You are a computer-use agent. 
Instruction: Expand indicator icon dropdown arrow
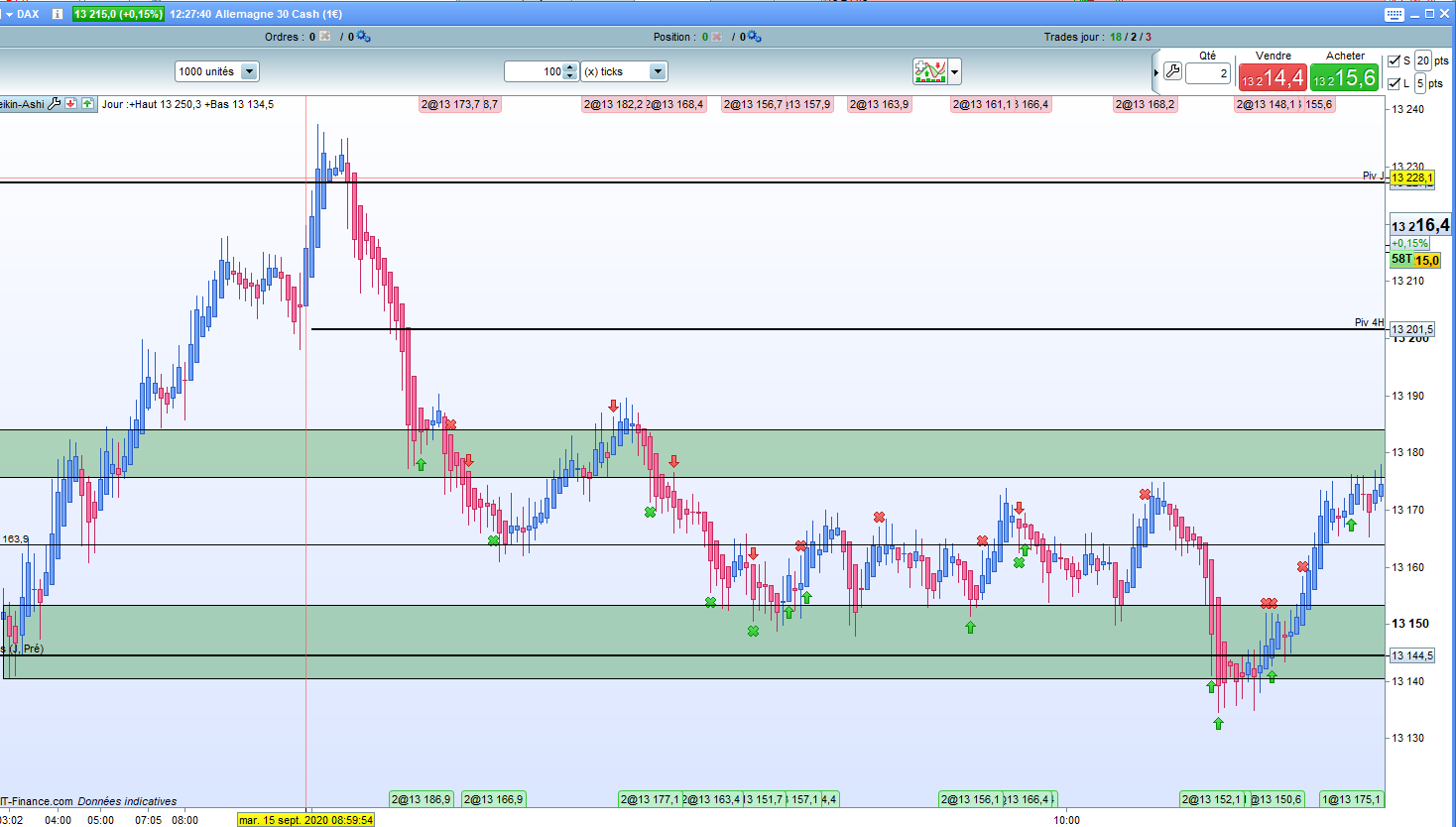955,71
